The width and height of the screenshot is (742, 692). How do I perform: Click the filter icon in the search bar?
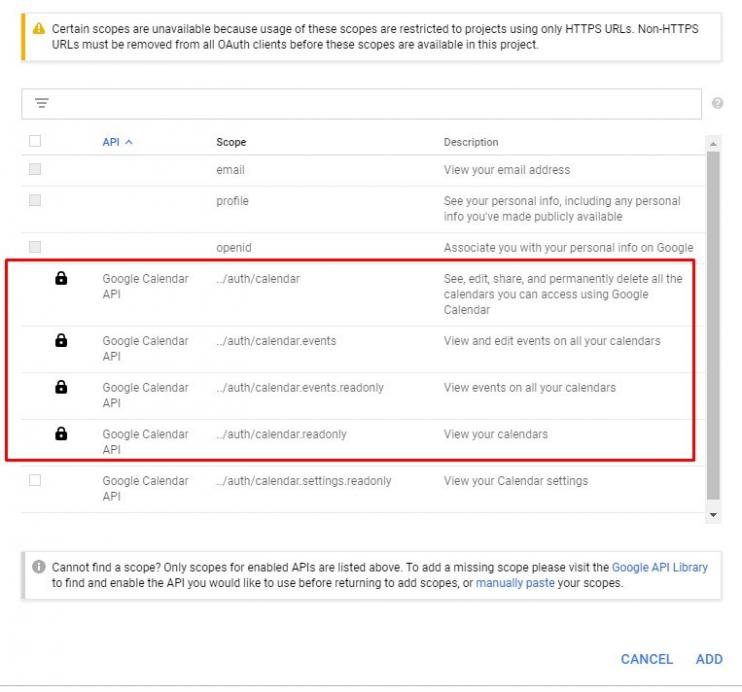tap(42, 104)
